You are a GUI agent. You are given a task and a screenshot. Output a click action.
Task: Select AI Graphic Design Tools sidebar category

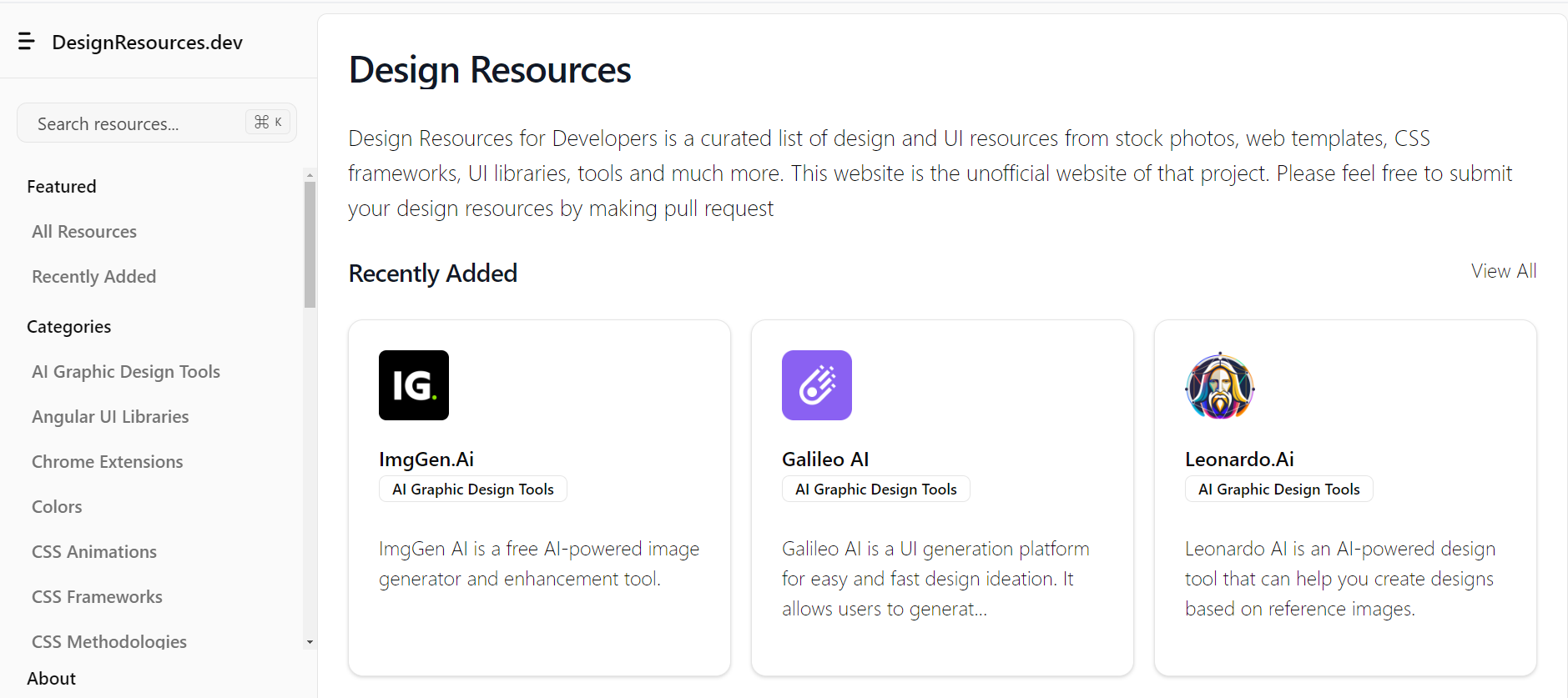click(126, 372)
